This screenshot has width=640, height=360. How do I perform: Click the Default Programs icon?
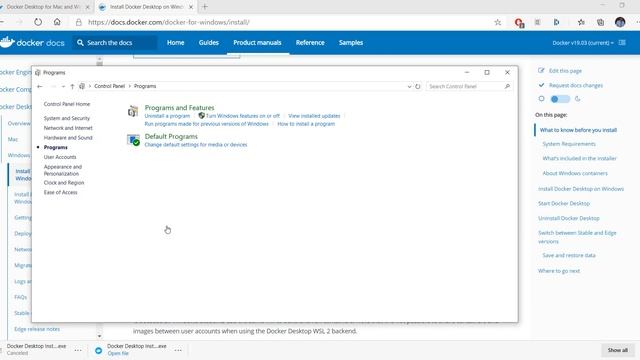point(133,140)
